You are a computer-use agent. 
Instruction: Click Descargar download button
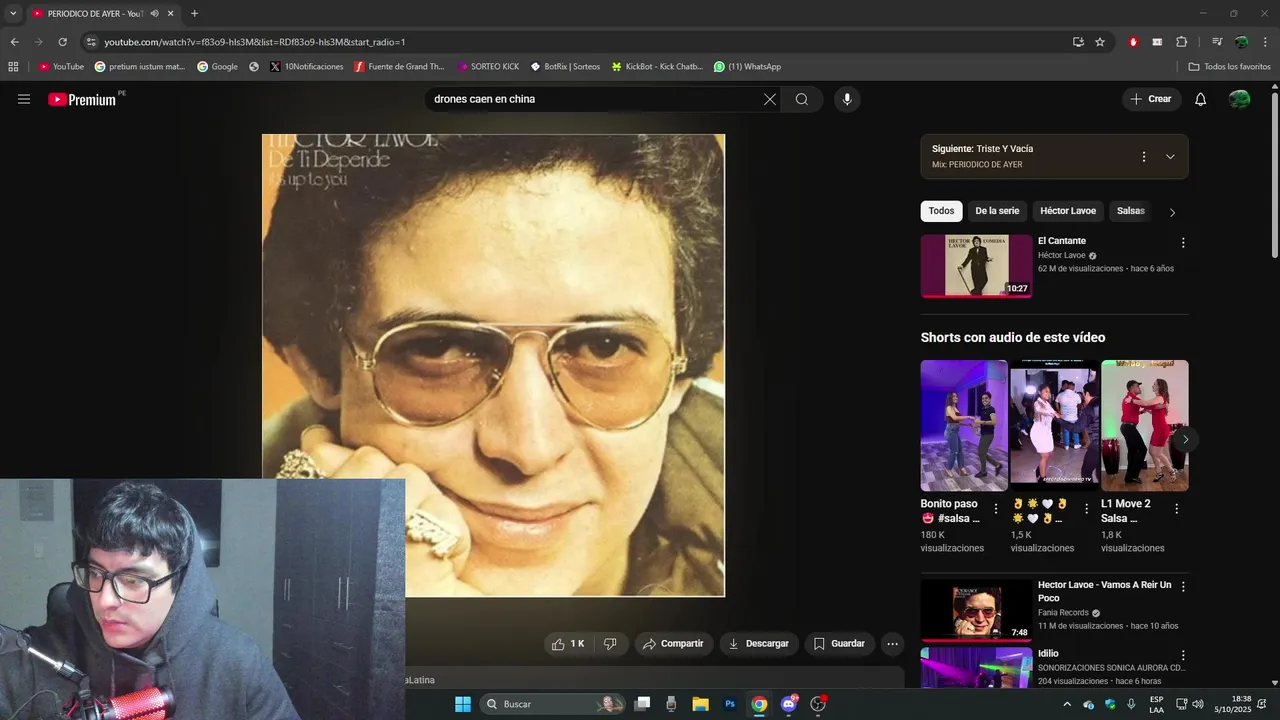758,644
